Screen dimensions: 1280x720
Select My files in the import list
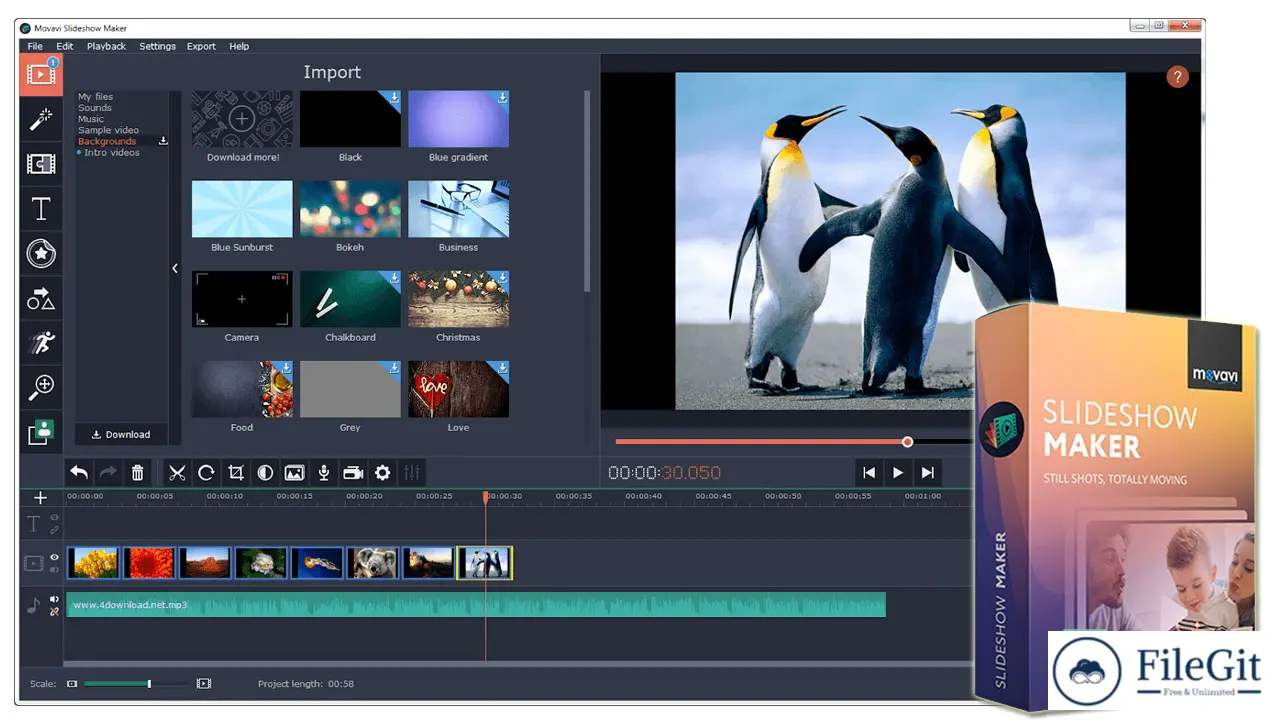(x=96, y=97)
